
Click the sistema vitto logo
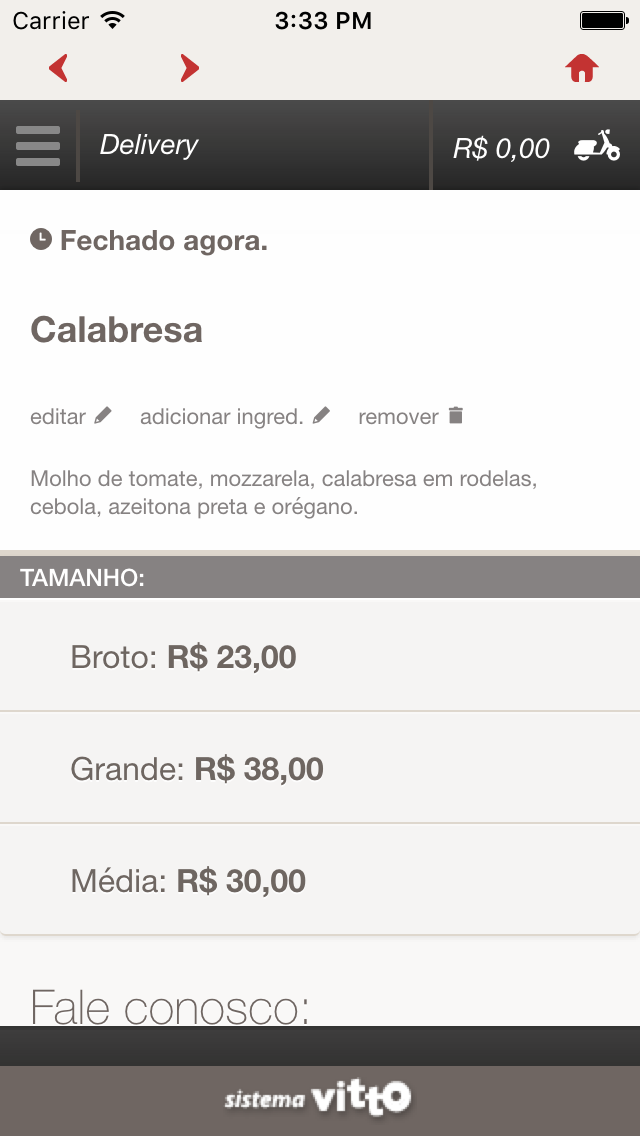320,1097
